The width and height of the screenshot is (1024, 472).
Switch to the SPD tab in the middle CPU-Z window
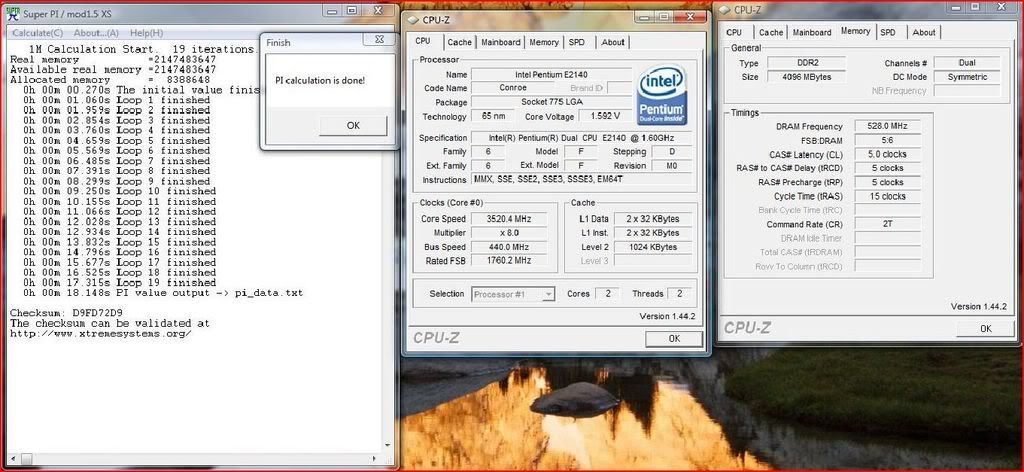pos(577,42)
